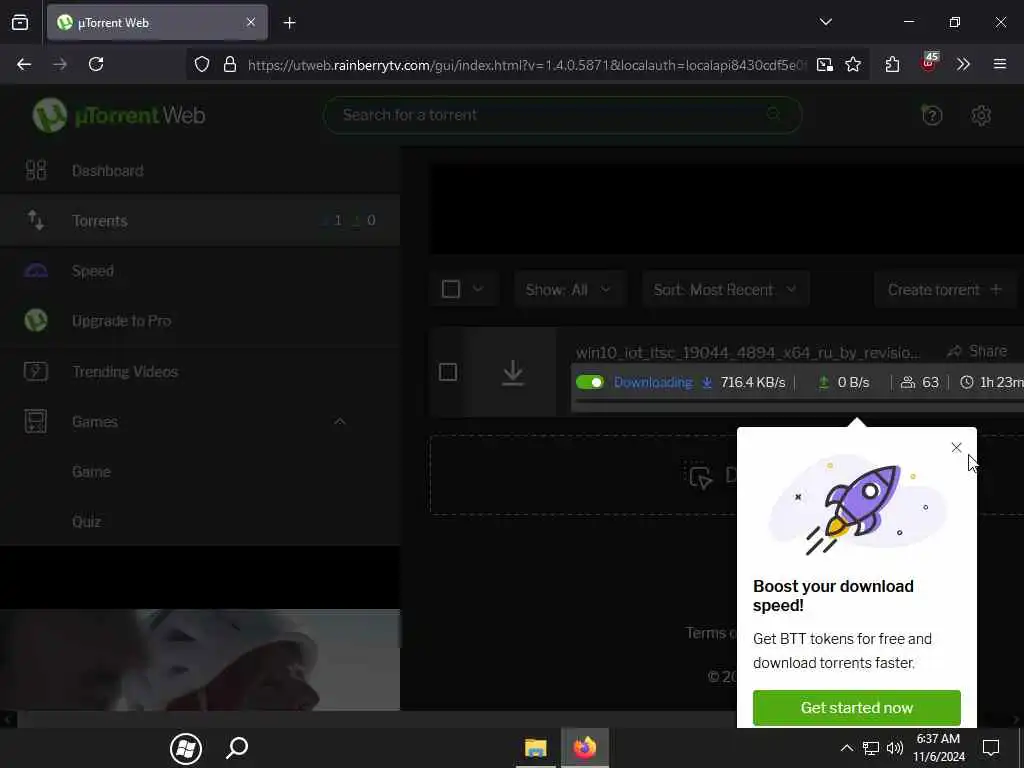This screenshot has width=1024, height=768.
Task: Click the uBlock extension icon with badge 45
Action: coord(929,63)
